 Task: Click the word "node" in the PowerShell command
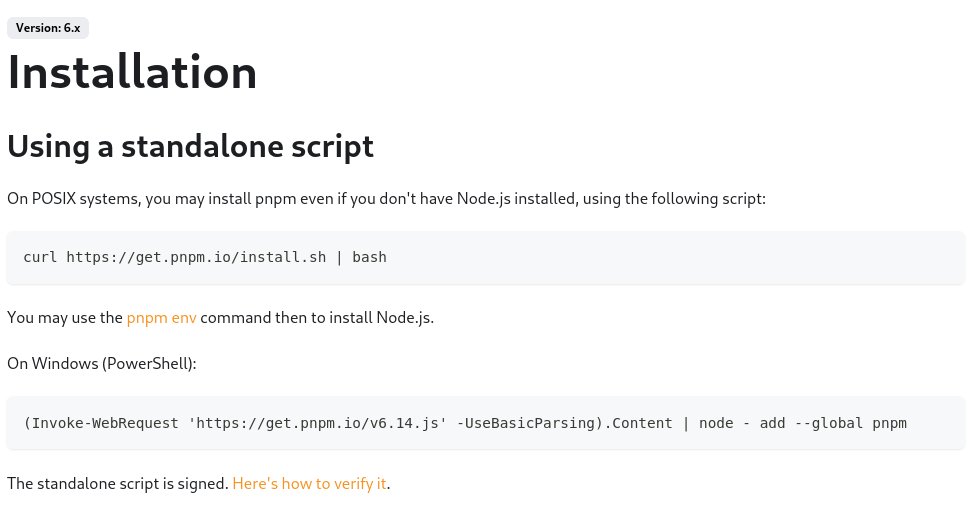(x=716, y=423)
